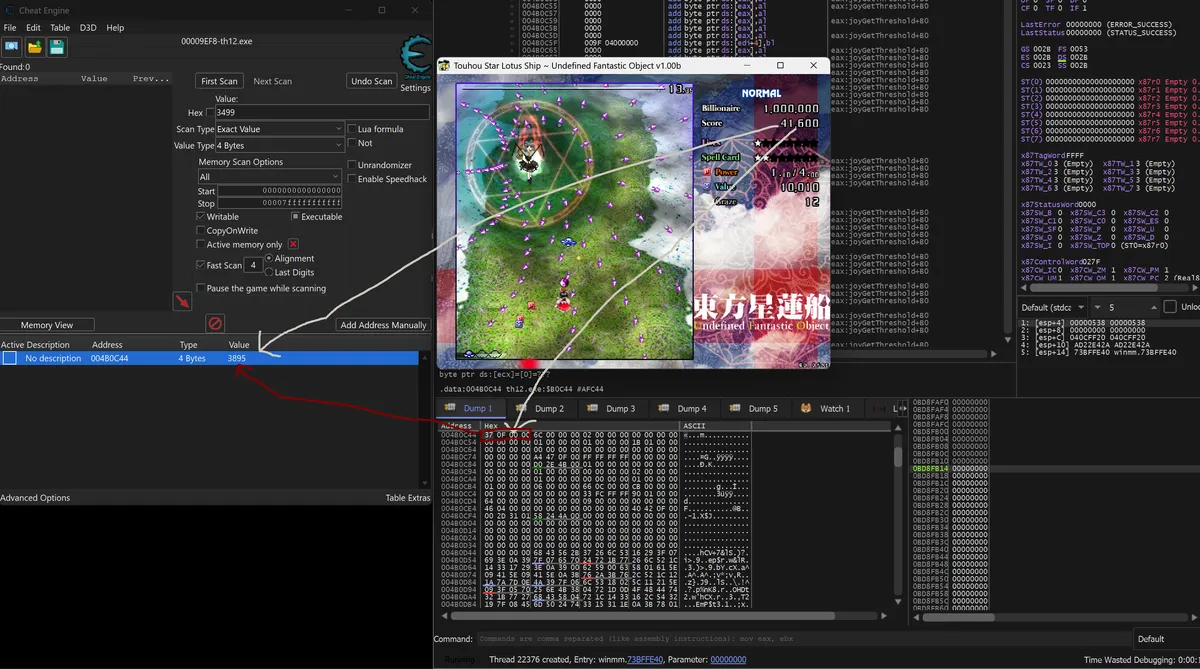
Task: Toggle the Not checkbox
Action: [x=351, y=143]
